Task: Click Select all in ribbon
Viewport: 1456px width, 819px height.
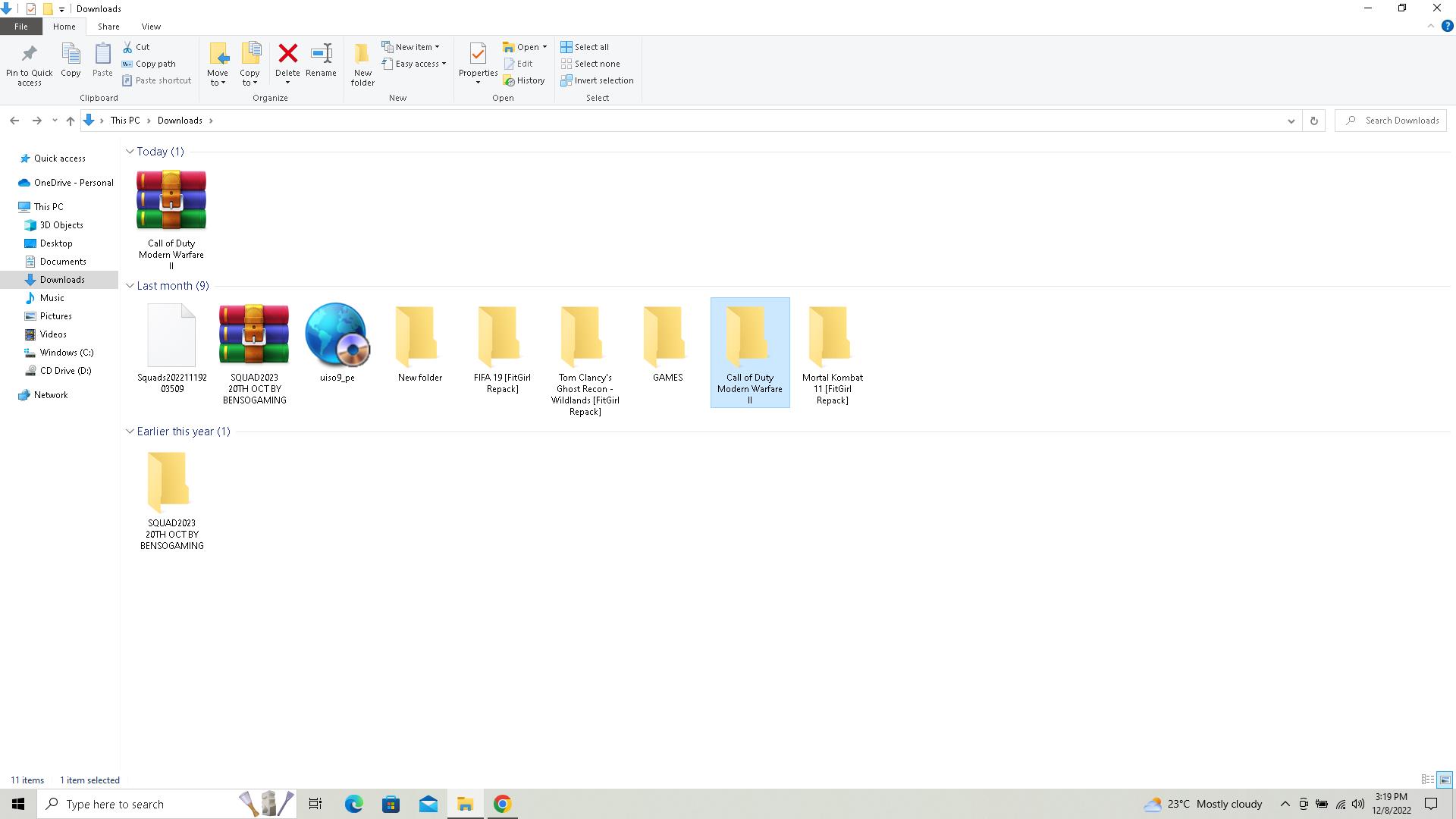Action: (585, 47)
